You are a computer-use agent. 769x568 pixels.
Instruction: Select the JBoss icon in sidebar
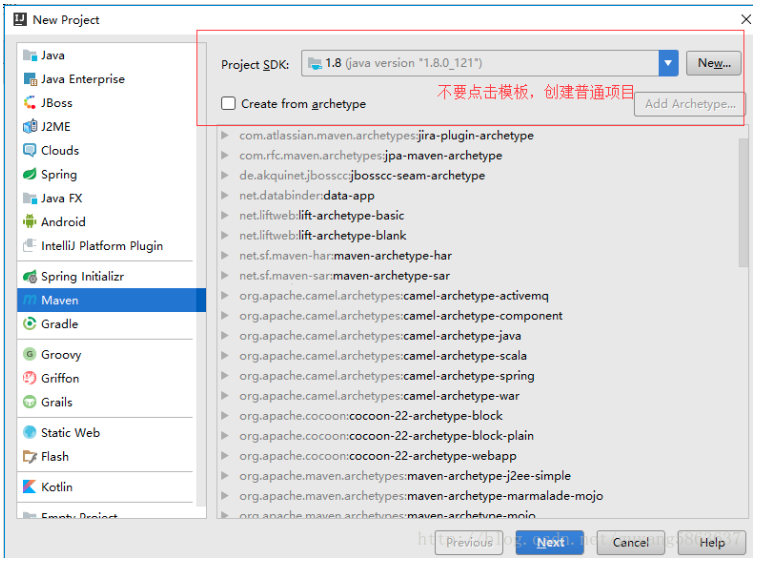(30, 103)
